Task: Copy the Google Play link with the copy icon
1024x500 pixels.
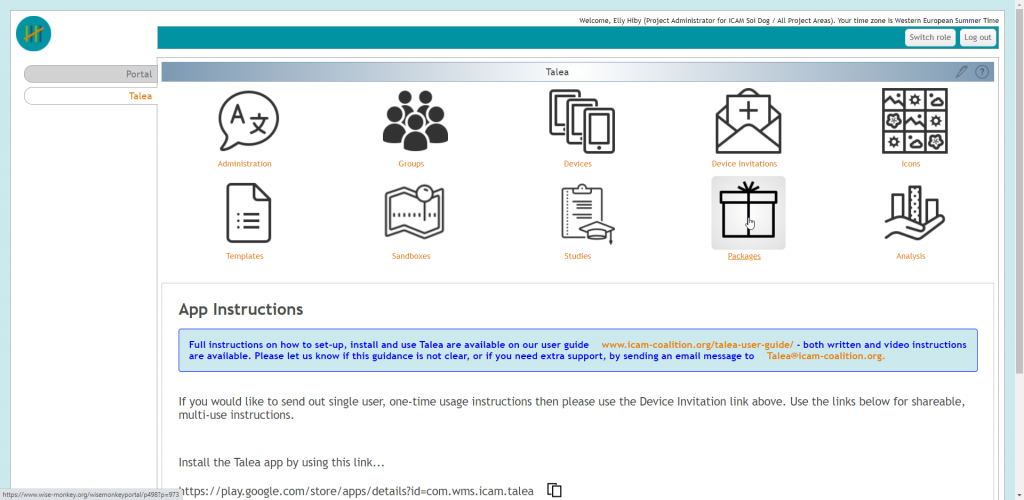Action: click(x=554, y=490)
